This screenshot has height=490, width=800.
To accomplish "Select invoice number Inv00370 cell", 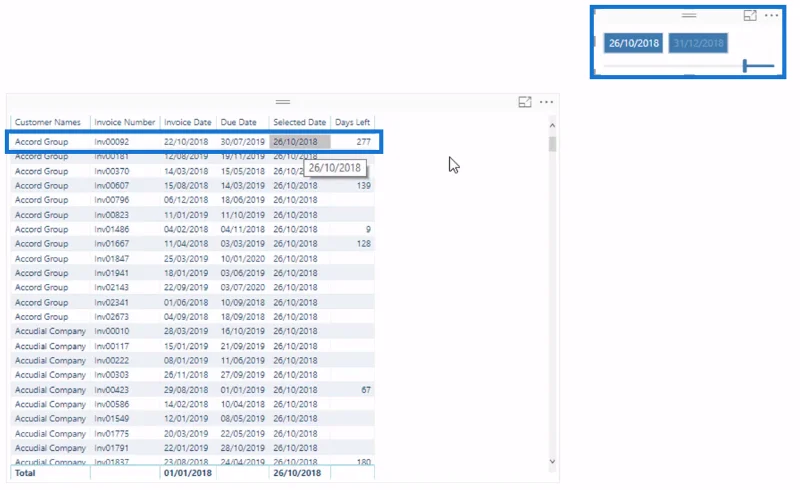I will pos(111,171).
